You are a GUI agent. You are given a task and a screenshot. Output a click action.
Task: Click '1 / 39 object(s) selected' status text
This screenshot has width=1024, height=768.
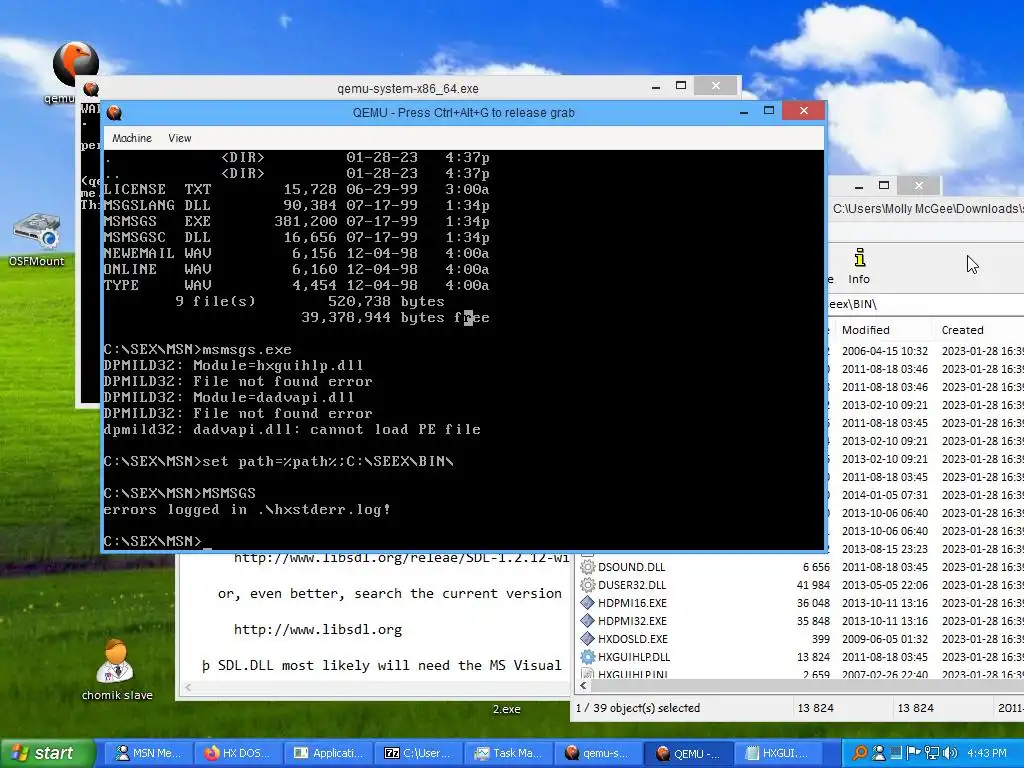[637, 708]
